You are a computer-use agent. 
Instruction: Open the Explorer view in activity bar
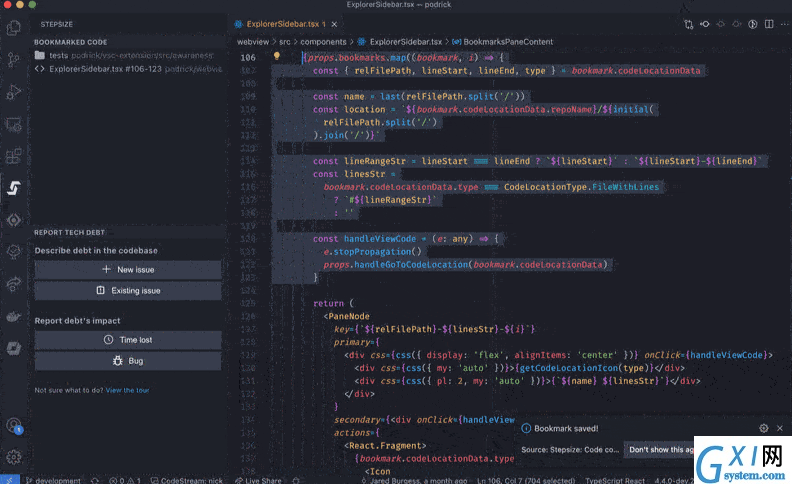coord(14,28)
